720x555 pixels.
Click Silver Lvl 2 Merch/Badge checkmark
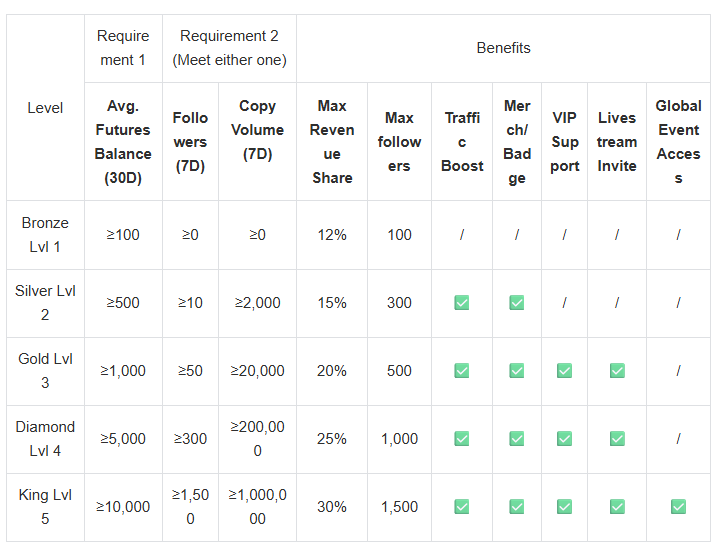point(516,303)
